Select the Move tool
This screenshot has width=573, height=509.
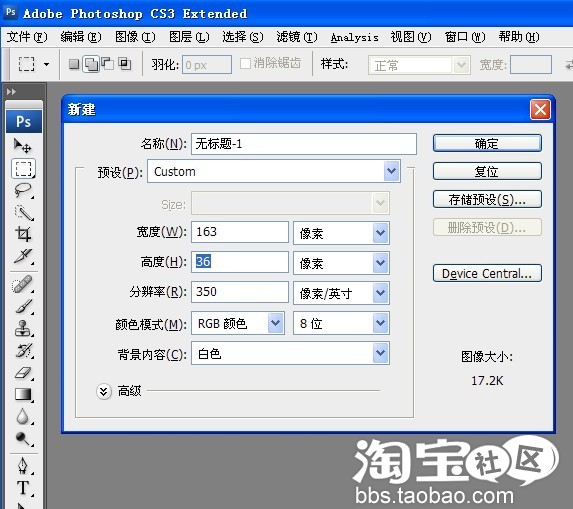pos(23,146)
